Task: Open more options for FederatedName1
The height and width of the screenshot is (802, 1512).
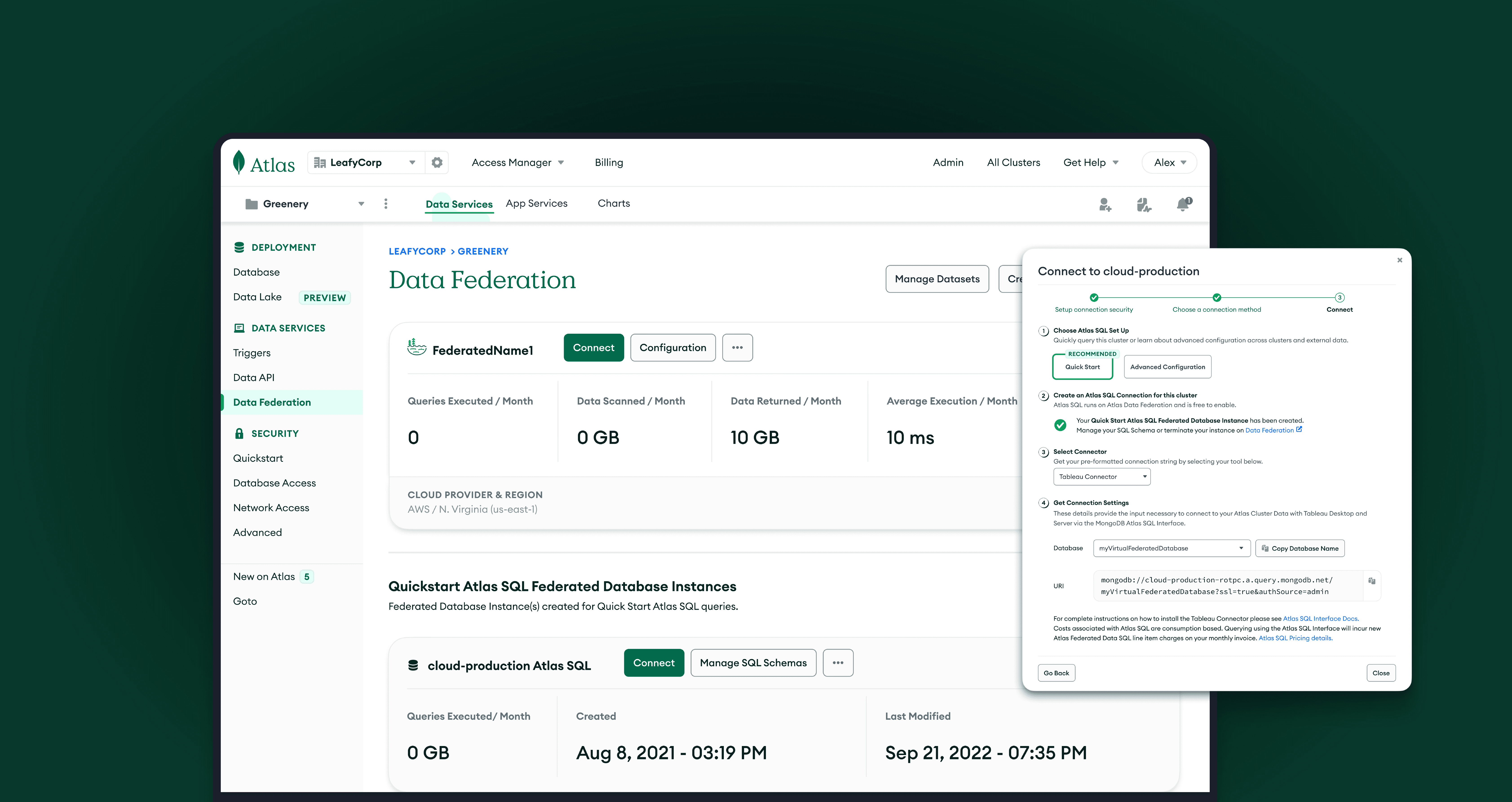Action: [737, 348]
